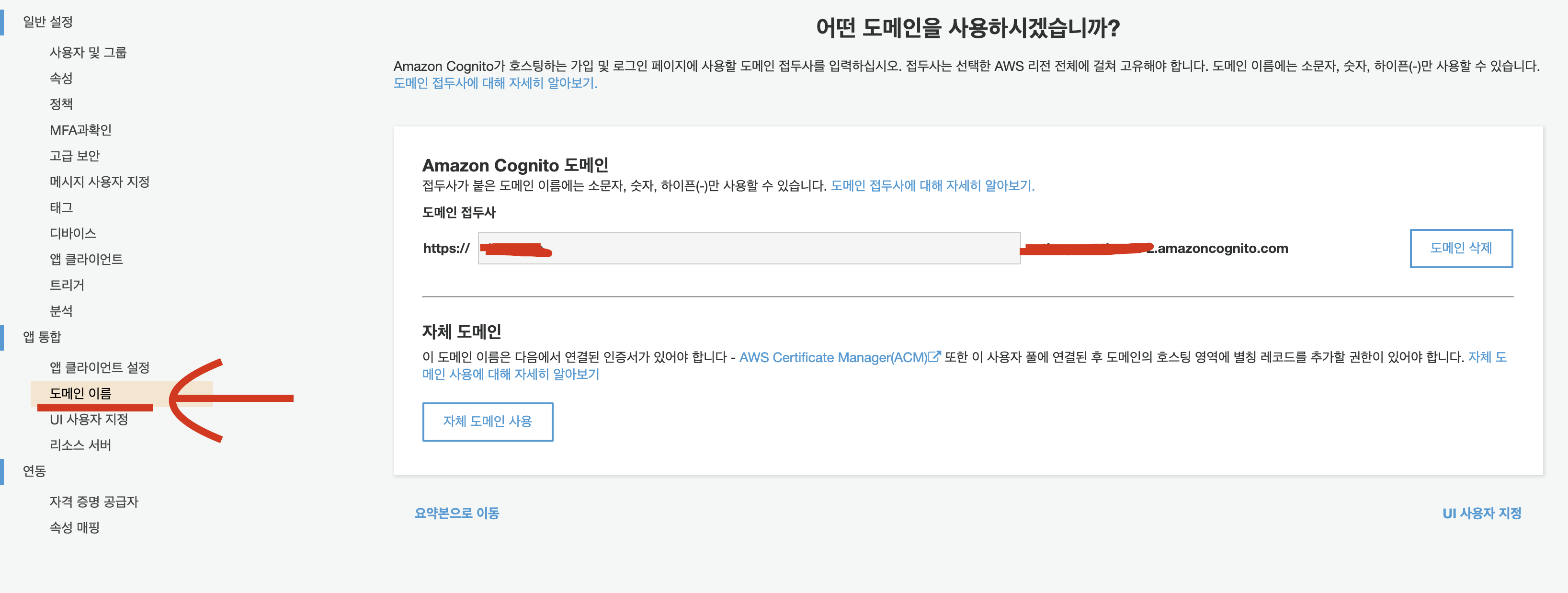Viewport: 1568px width, 593px height.
Task: Select the 고급 보안 sidebar entry
Action: (x=74, y=156)
